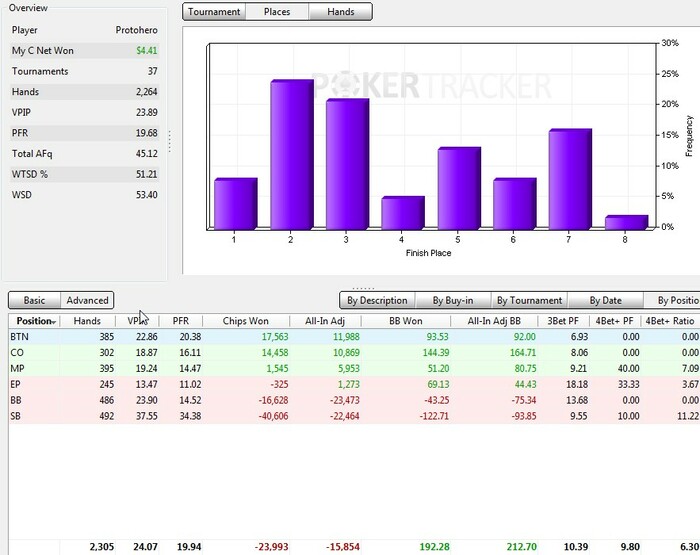Sort by All-In Adj BB column header
Viewport: 700px width, 555px height.
tap(494, 321)
